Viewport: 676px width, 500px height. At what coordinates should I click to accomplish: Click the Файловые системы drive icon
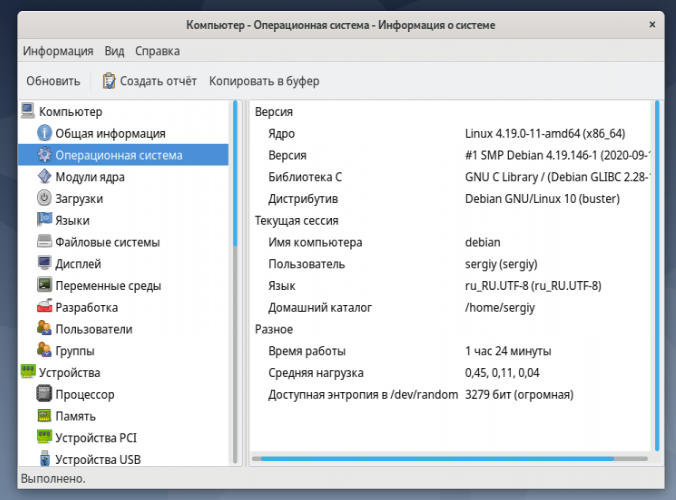coord(45,242)
